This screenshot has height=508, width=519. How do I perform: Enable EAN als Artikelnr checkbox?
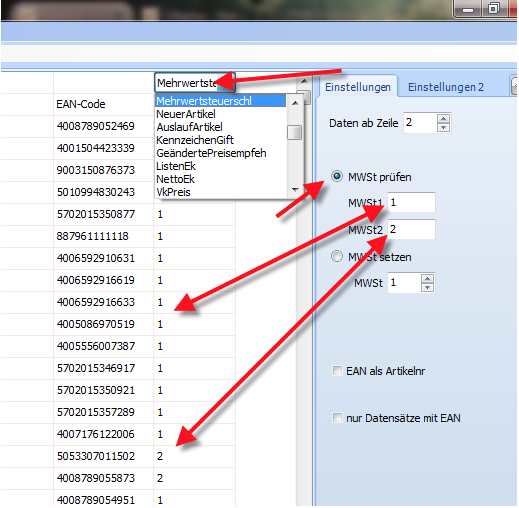pyautogui.click(x=337, y=370)
